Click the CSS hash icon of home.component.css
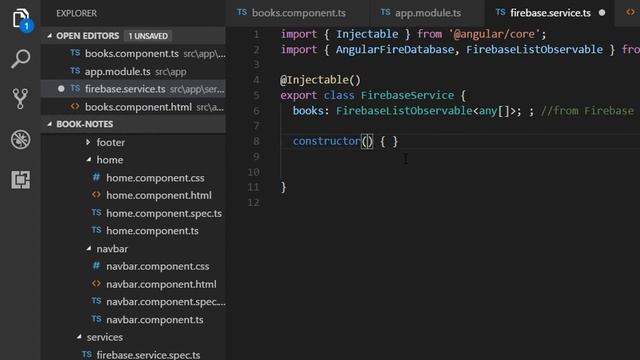The image size is (640, 360). click(96, 177)
